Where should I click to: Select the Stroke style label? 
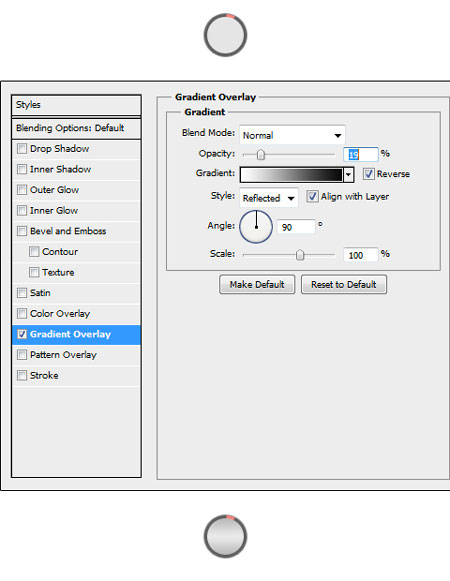pos(44,375)
